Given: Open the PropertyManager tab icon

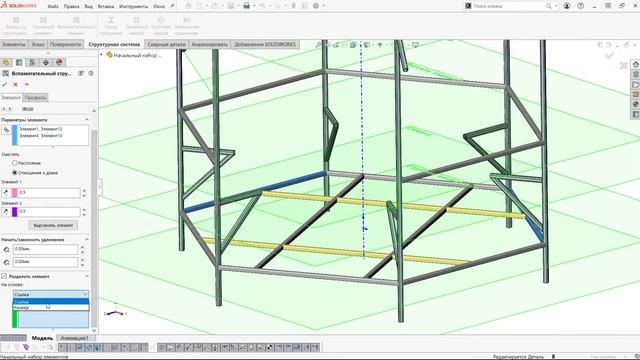Looking at the screenshot, I should (19, 62).
